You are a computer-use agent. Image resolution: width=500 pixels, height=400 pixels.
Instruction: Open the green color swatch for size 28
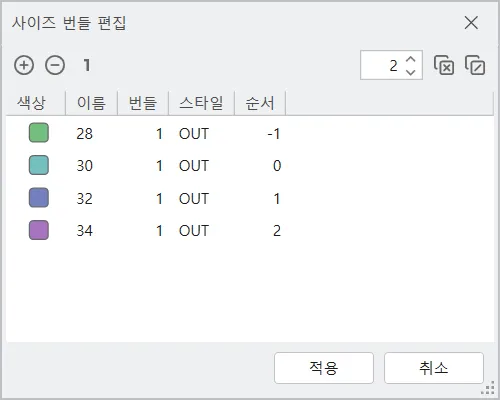(x=39, y=133)
